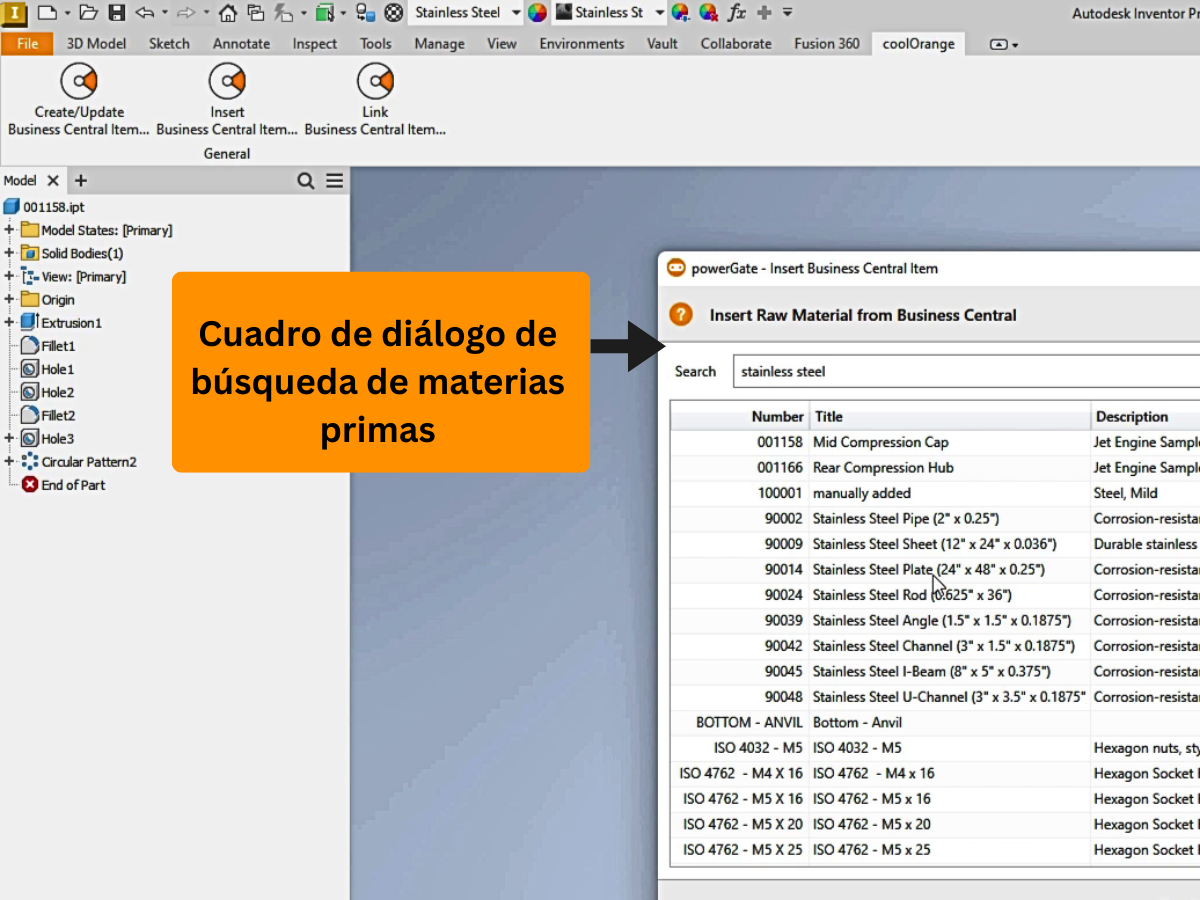Open the fx parameters dialog
Viewport: 1200px width, 900px height.
(737, 13)
